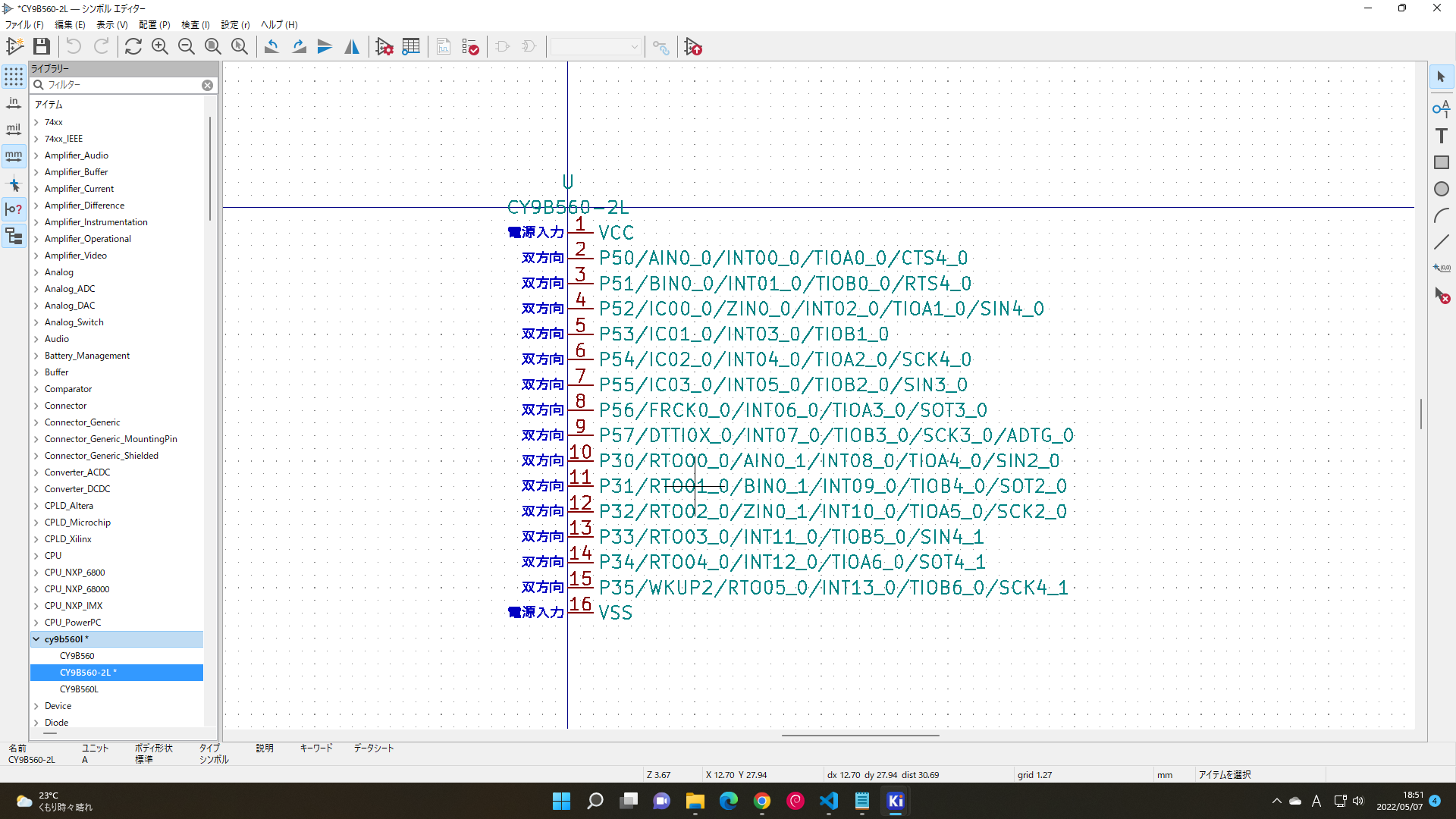The width and height of the screenshot is (1456, 819).
Task: Open the unit selection dropdown
Action: [595, 47]
